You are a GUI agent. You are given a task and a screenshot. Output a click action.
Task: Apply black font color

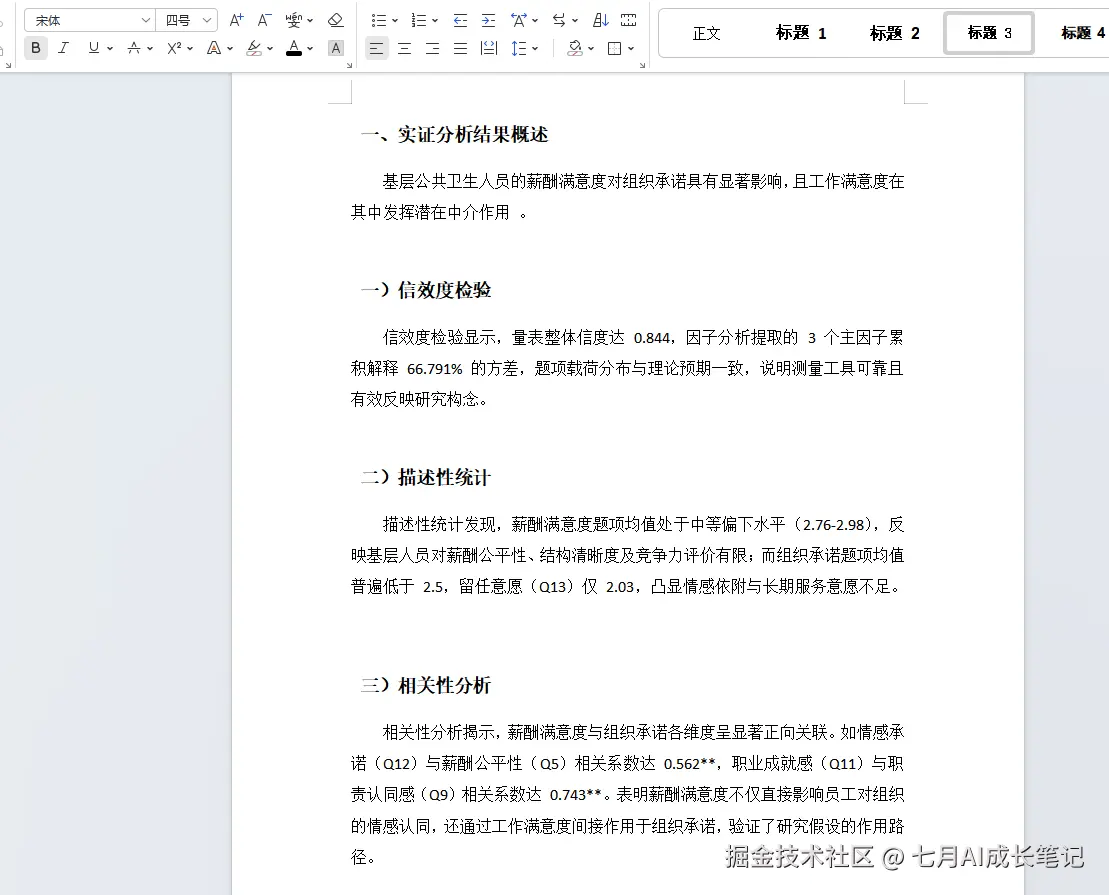point(294,48)
